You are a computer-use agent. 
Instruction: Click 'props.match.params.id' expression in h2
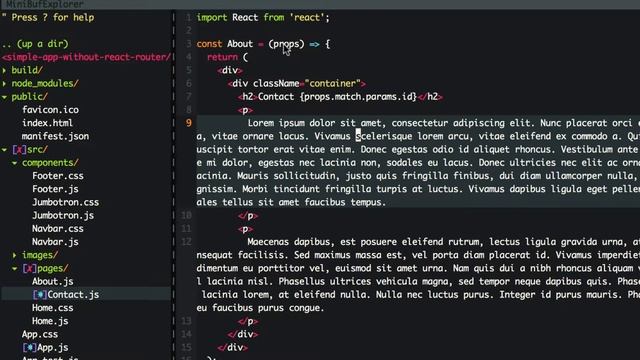(358, 97)
